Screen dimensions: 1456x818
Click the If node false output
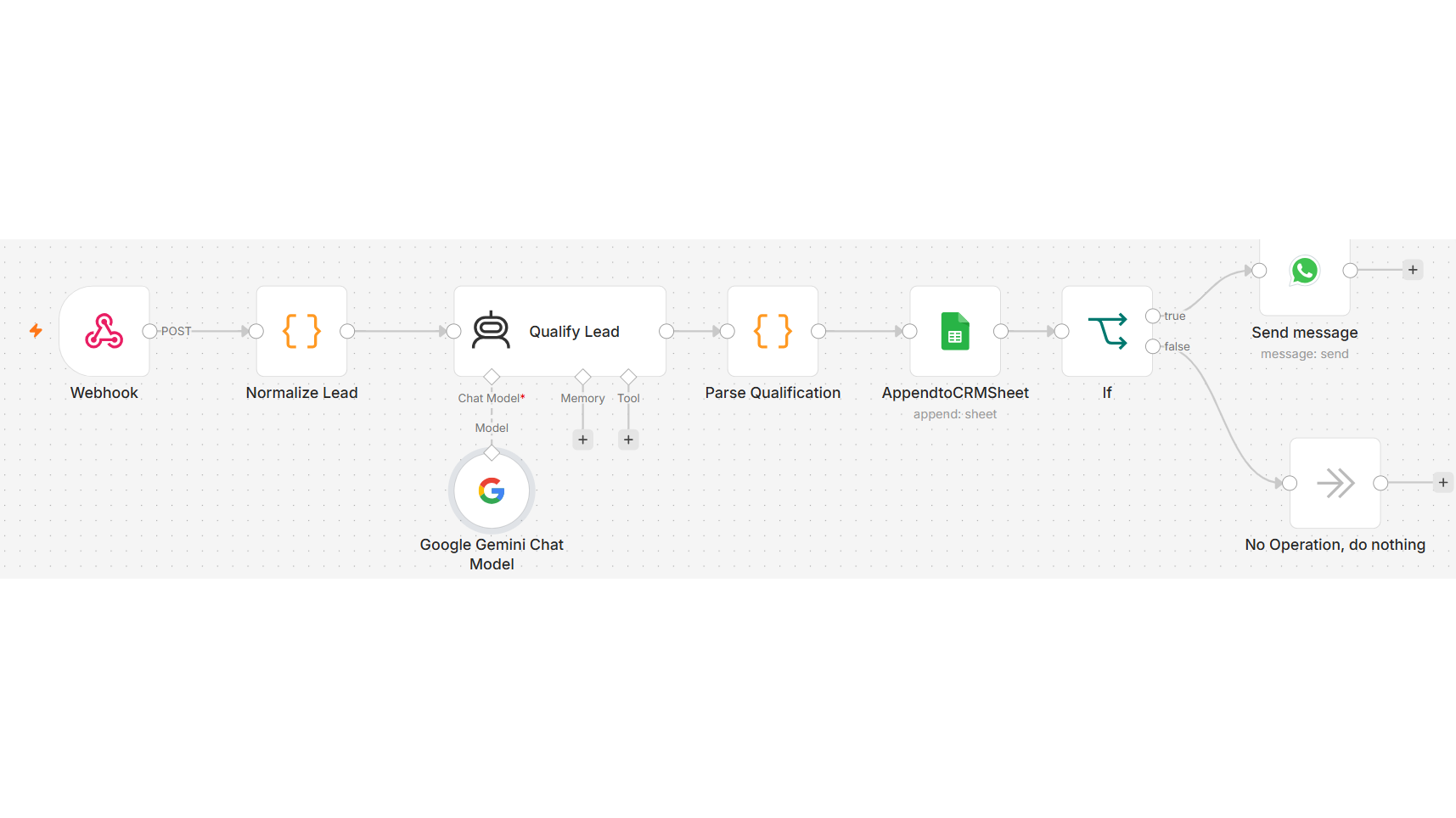click(1153, 346)
